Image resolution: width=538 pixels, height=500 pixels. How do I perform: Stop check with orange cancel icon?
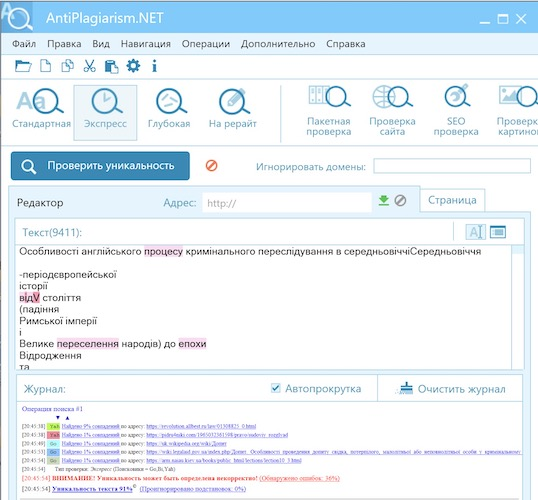(211, 166)
